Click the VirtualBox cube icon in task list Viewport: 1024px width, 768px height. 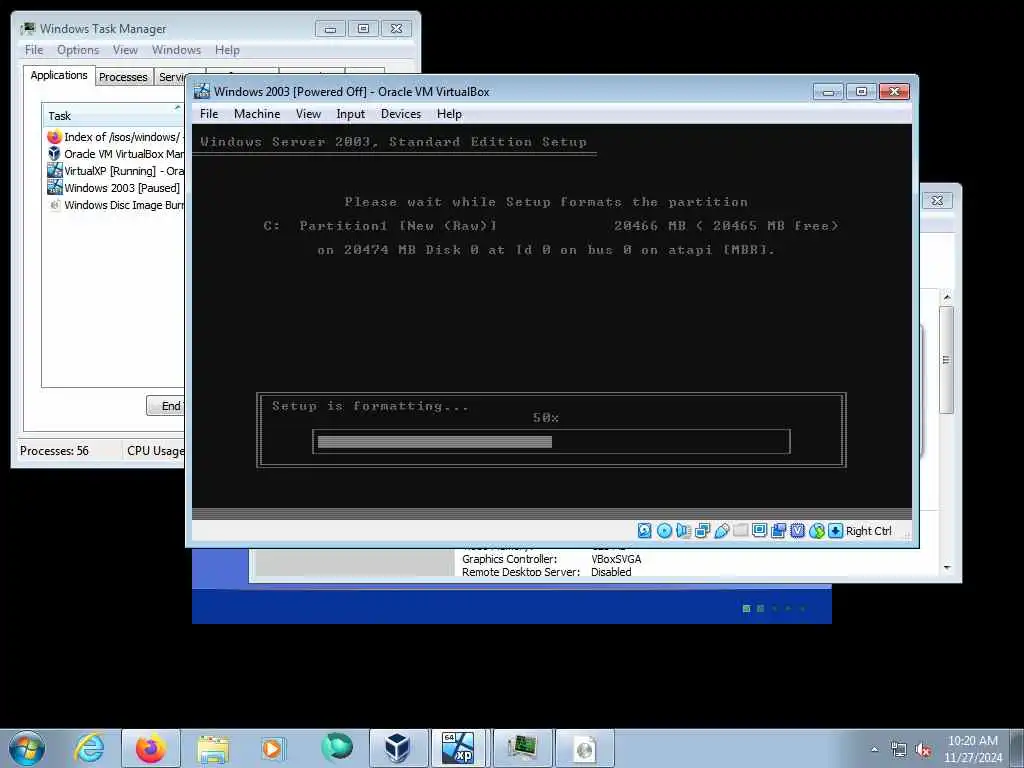point(54,154)
